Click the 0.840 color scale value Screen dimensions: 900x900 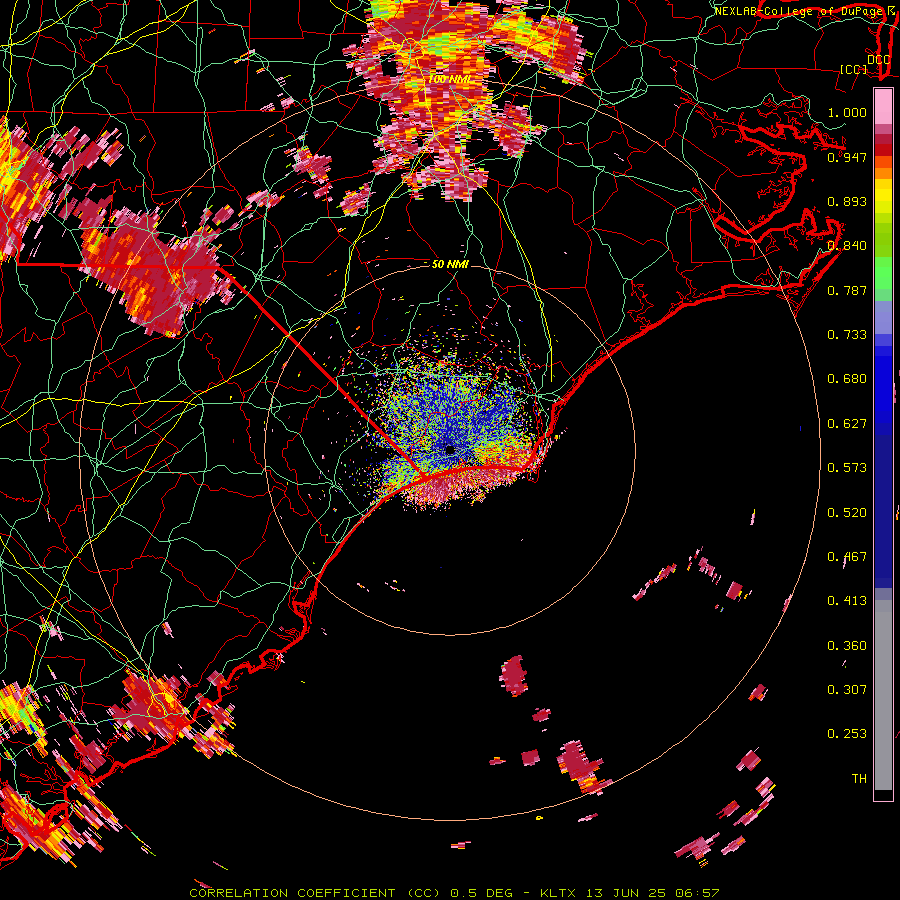pos(847,246)
